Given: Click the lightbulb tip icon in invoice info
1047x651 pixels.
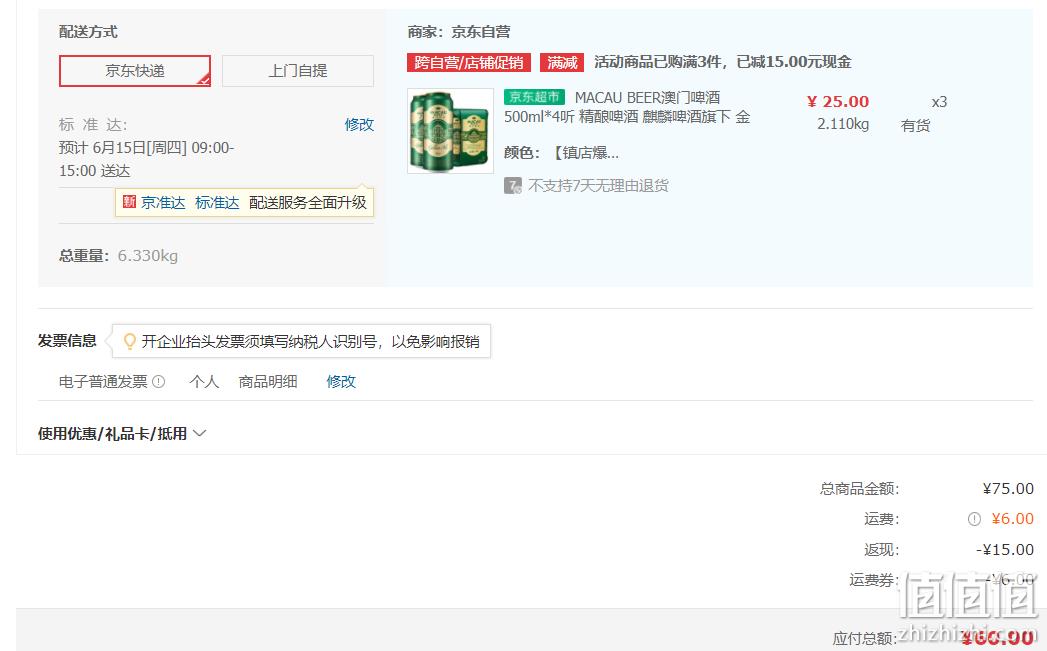Looking at the screenshot, I should [130, 341].
